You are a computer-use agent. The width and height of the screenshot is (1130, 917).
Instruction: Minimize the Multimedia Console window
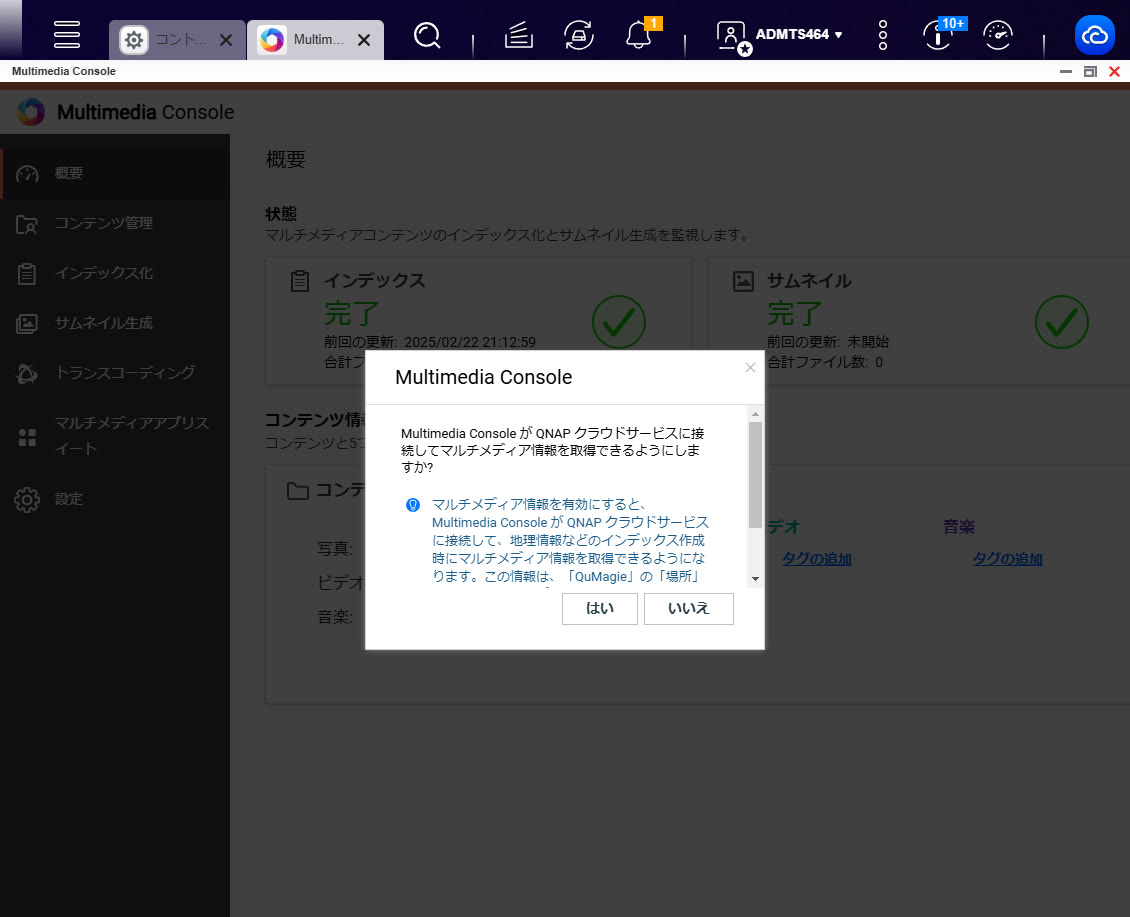[x=1066, y=71]
